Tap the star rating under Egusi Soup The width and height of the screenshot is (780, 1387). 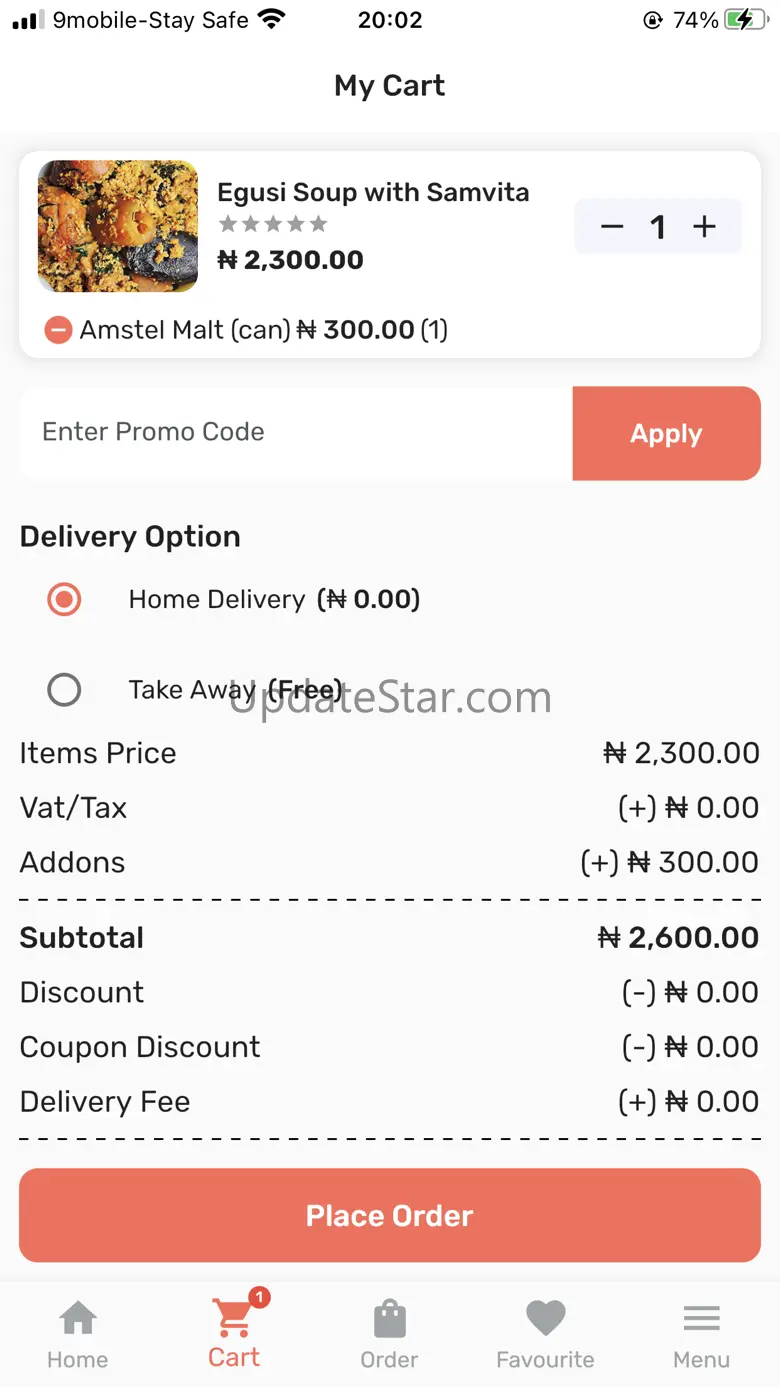pos(273,224)
